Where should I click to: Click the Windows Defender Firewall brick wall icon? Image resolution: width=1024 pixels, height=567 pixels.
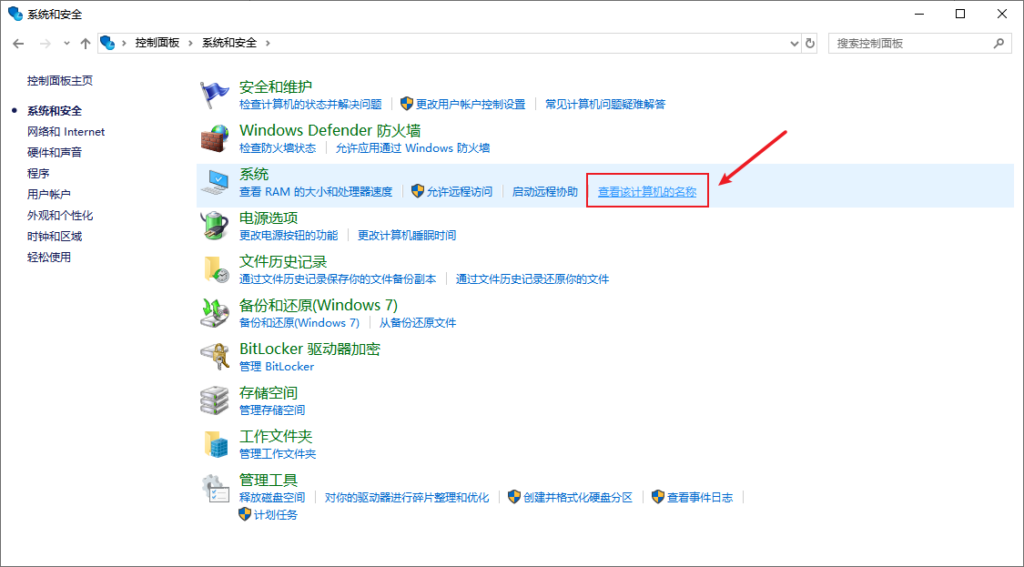click(216, 138)
